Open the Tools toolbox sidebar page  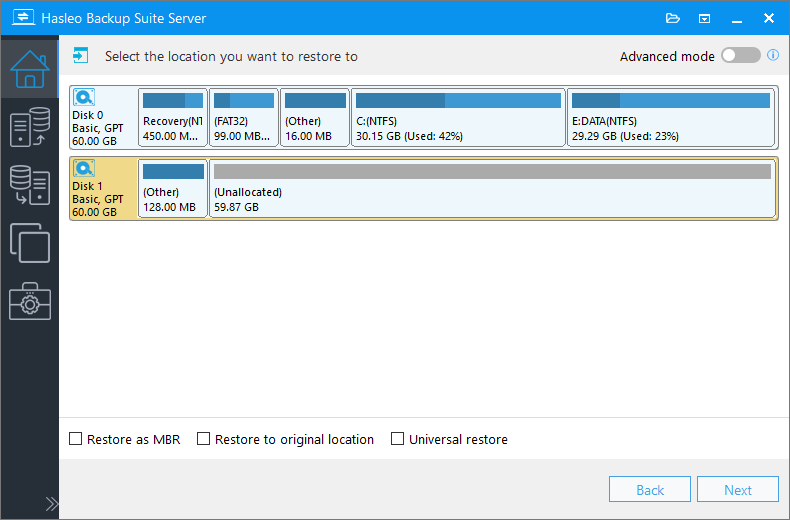tap(30, 301)
